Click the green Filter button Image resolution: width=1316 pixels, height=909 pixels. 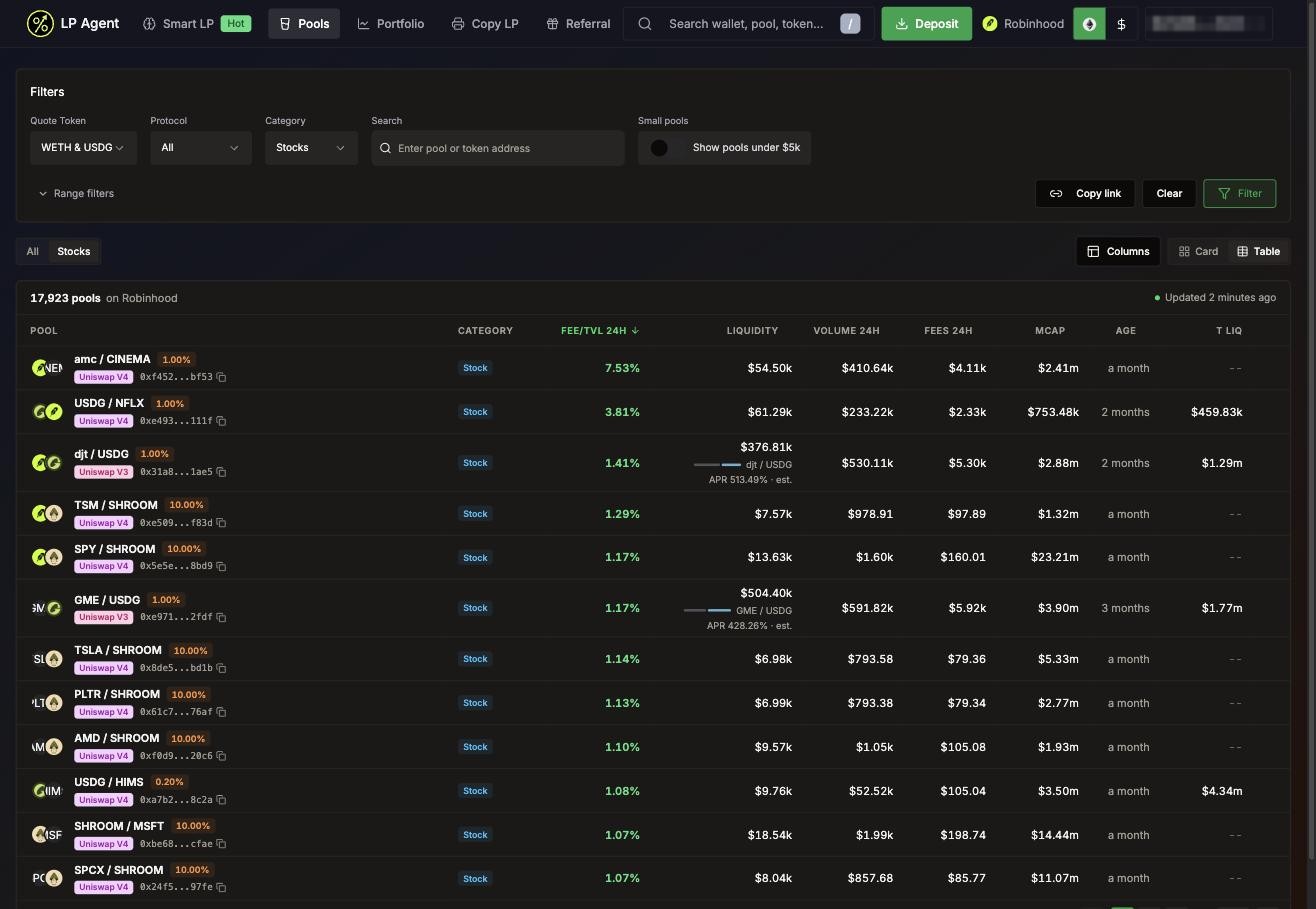coord(1240,193)
